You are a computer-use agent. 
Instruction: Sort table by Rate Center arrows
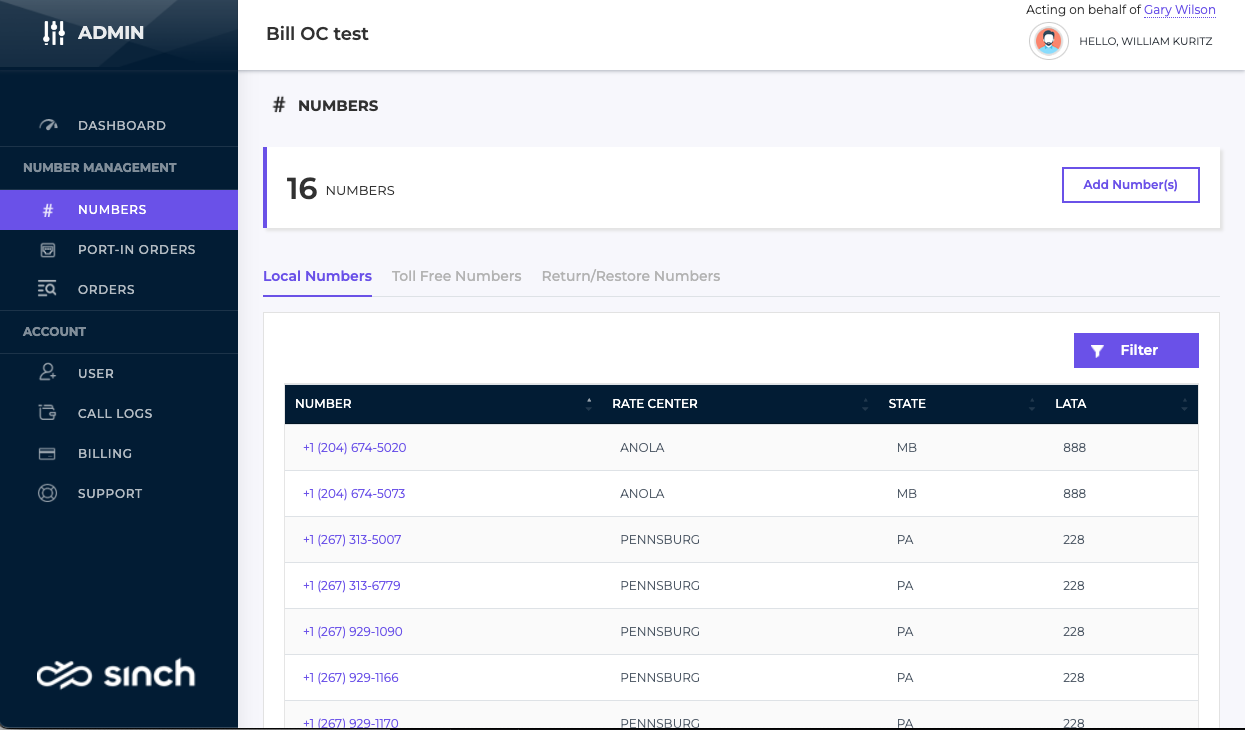point(865,404)
